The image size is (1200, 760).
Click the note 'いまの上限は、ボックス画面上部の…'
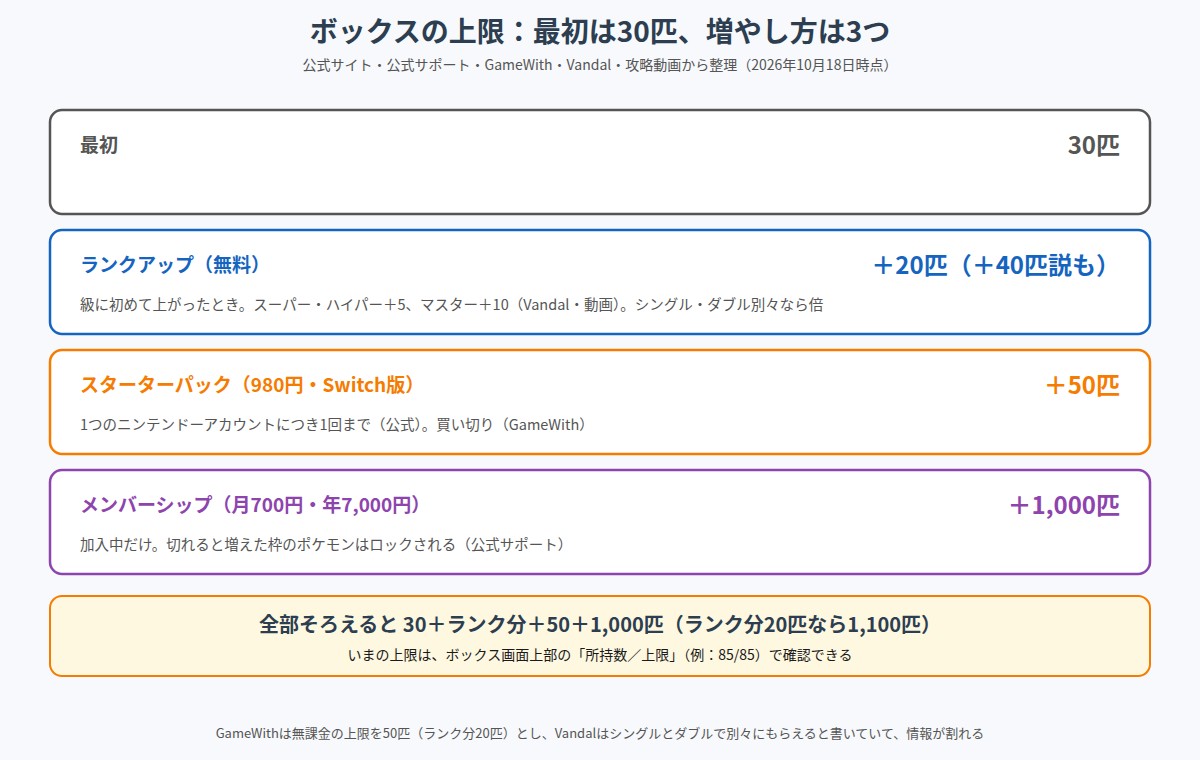tap(600, 655)
